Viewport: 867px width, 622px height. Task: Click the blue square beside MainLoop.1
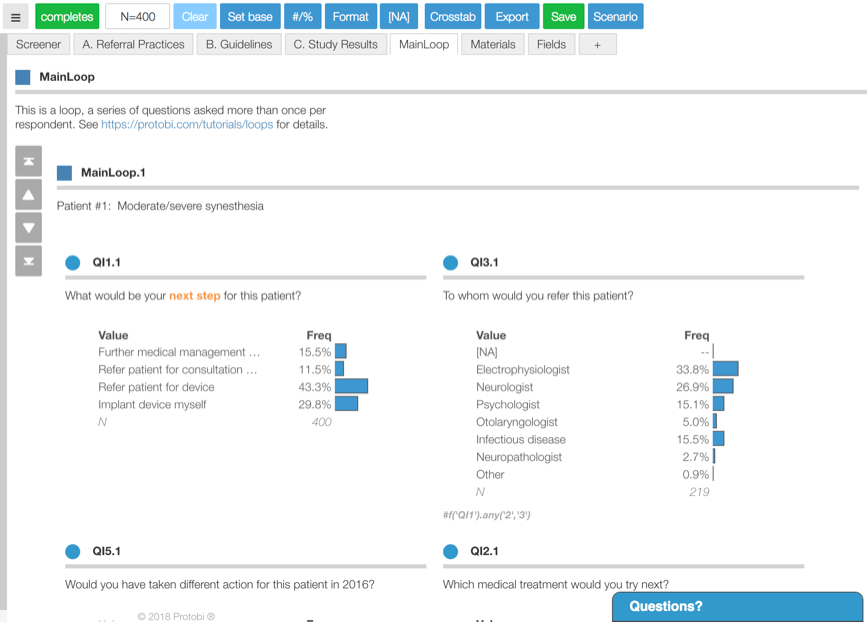coord(65,173)
